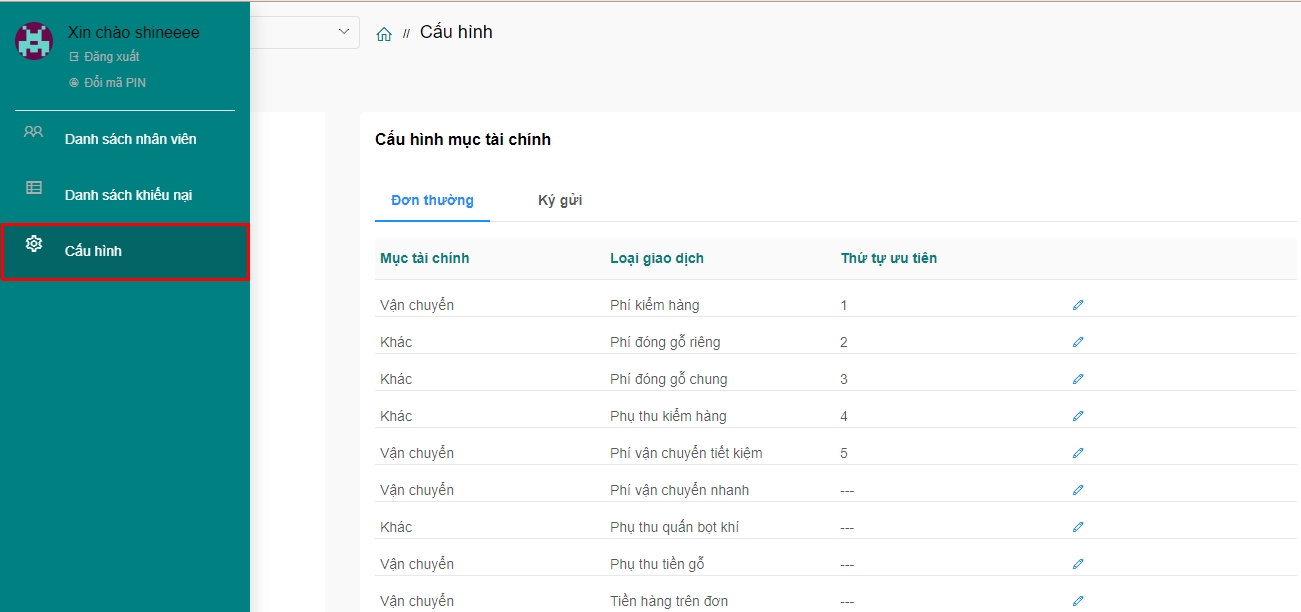
Task: Open Danh sách nhân viên menu
Action: (130, 139)
